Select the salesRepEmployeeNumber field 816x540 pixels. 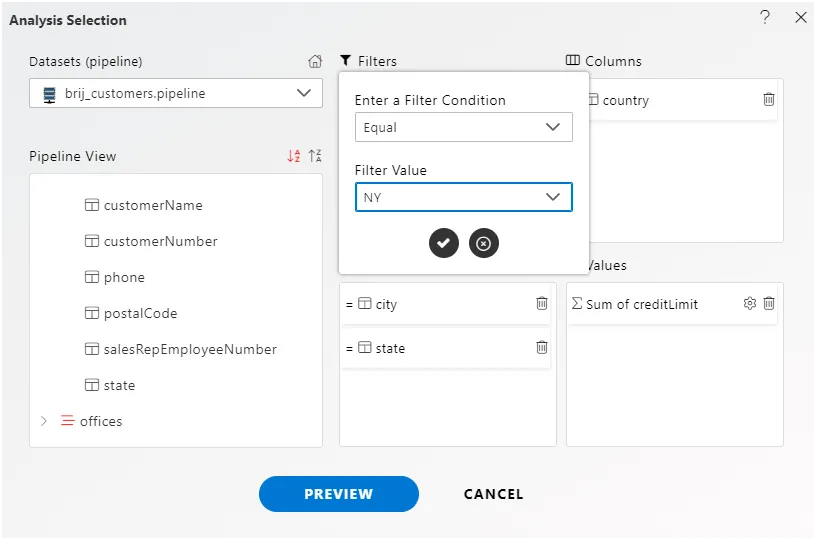coord(189,350)
